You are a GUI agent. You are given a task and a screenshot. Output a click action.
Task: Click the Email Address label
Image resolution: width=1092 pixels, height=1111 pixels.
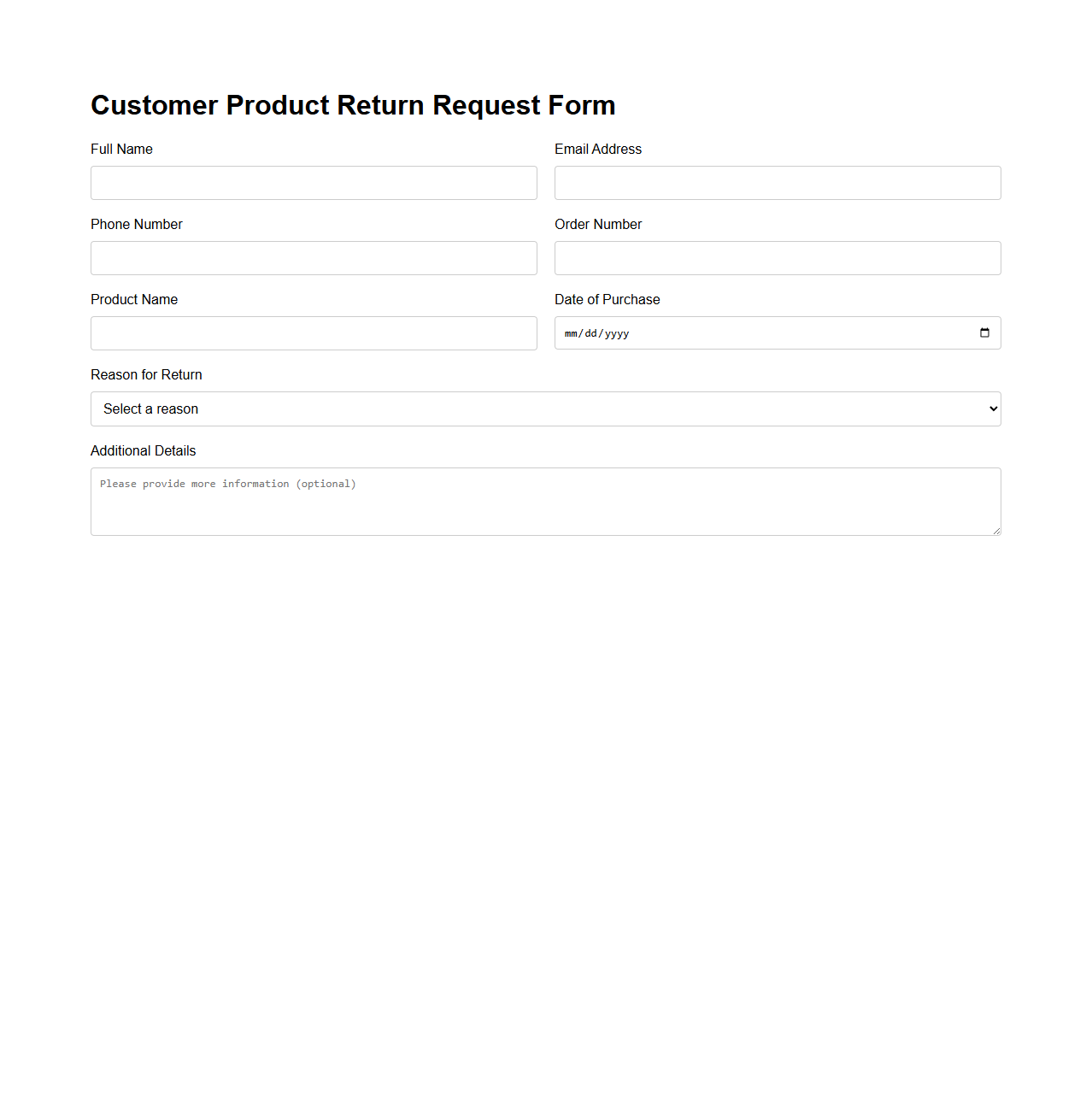tap(598, 149)
